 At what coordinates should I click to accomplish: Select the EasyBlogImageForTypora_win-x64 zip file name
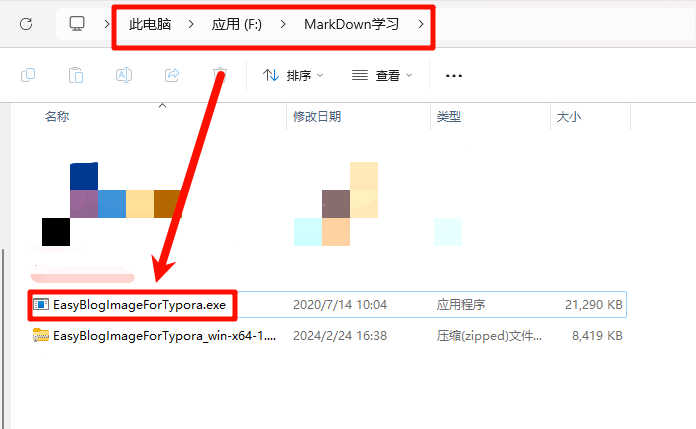165,336
